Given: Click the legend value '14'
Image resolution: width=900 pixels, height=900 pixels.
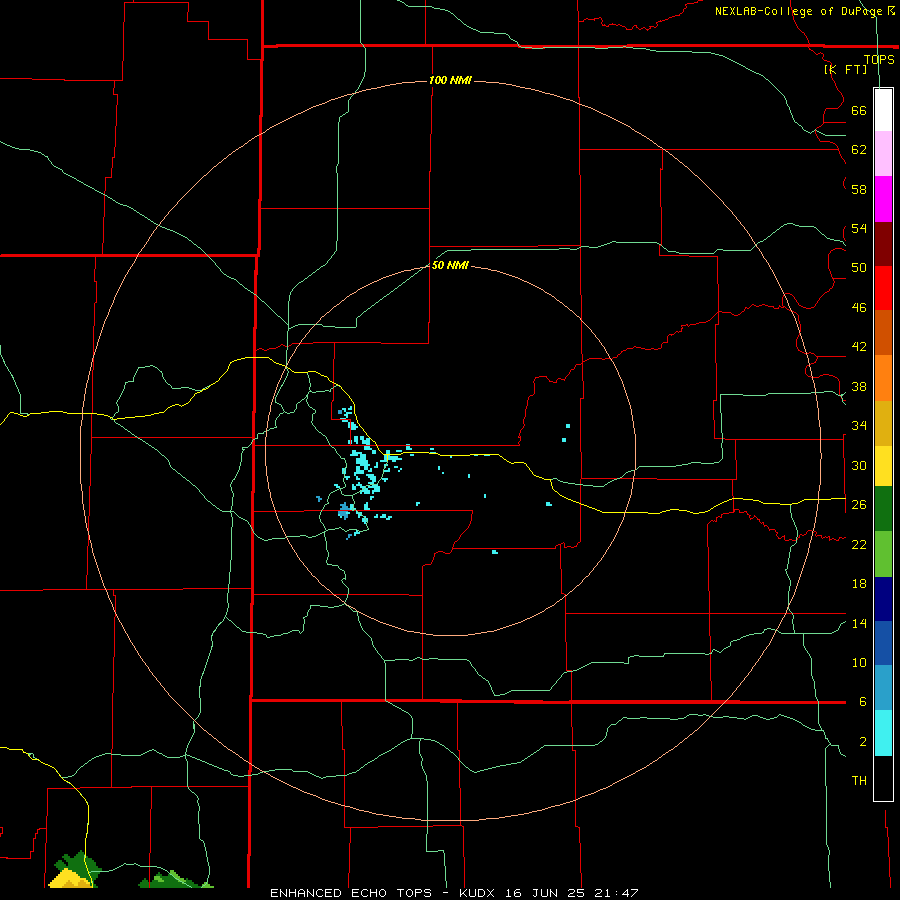Looking at the screenshot, I should pos(859,623).
